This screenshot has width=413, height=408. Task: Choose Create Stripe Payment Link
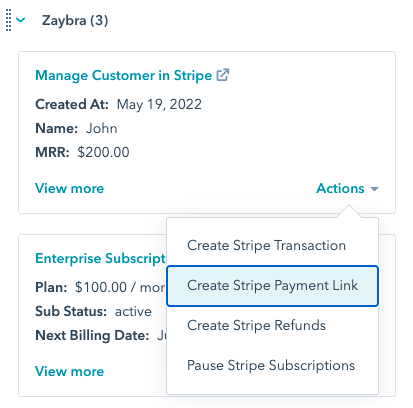272,286
